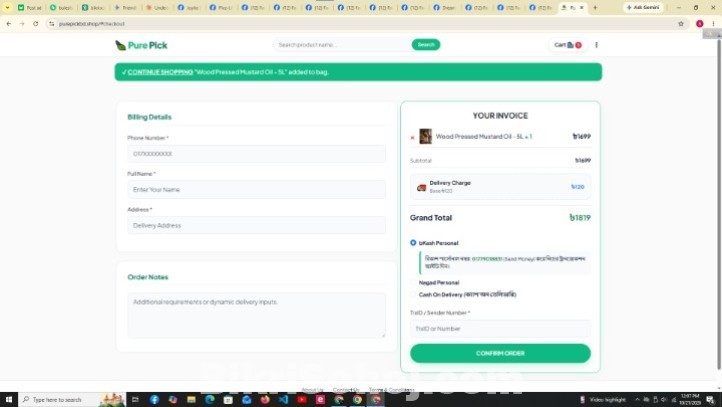Focus the Phone Number field
Screen dimensions: 722x407
pyautogui.click(x=256, y=154)
